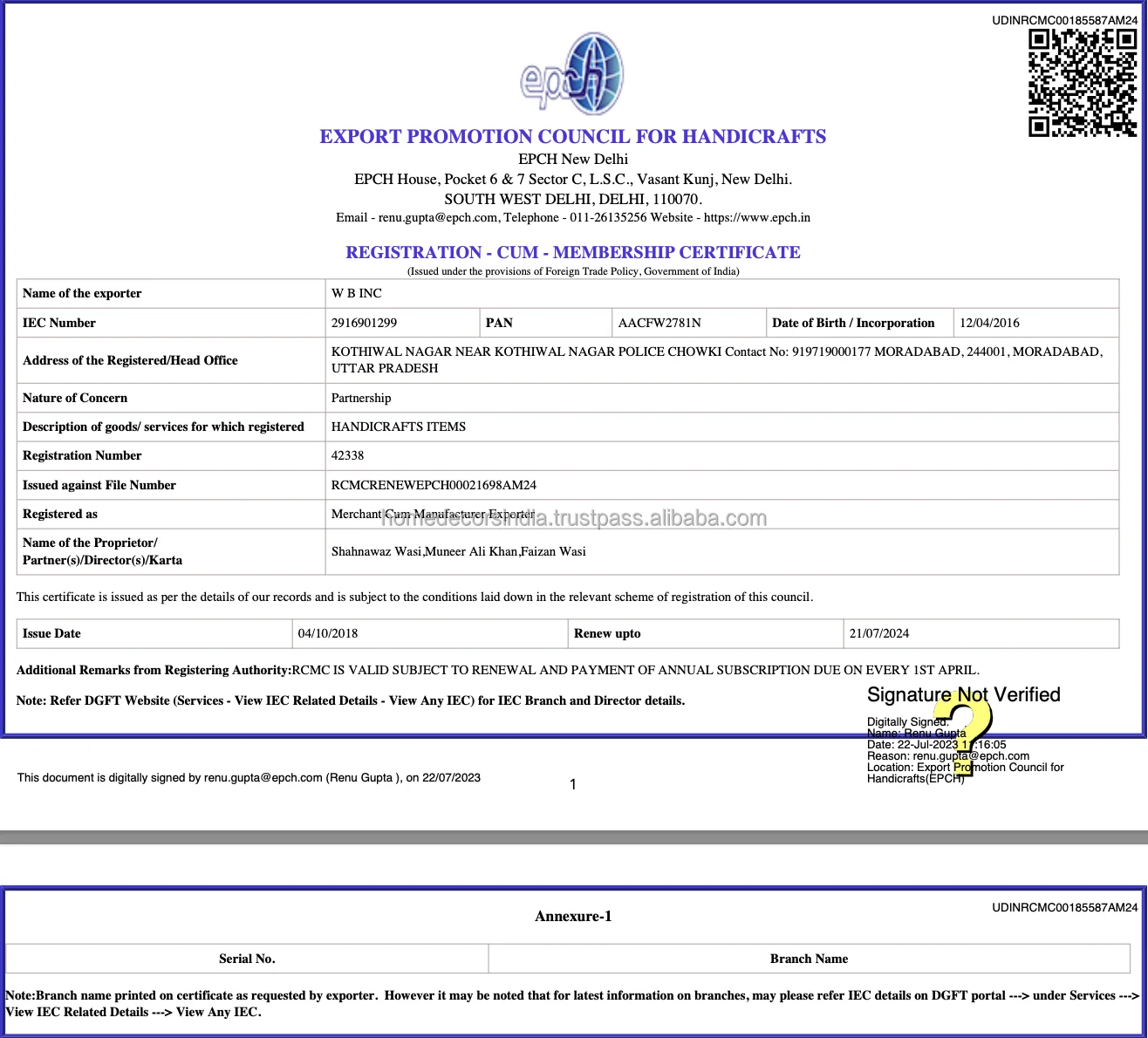The image size is (1148, 1038).
Task: Click the 'Note:Branch name printed on certificate' paragraph
Action: 572,1003
